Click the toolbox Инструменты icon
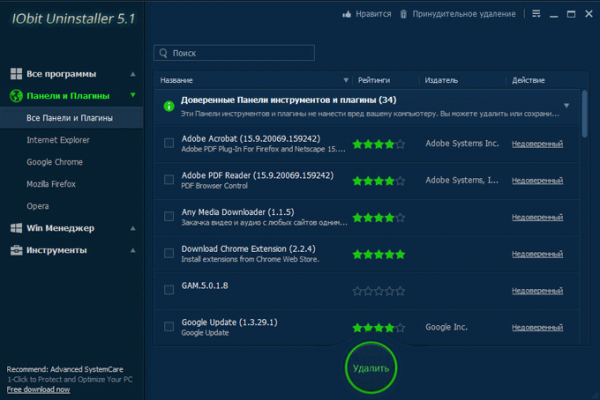Viewport: 600px width, 400px height. 16,250
